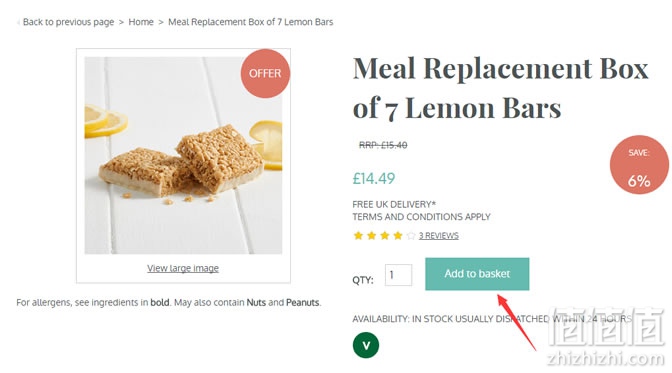The height and width of the screenshot is (373, 672).
Task: Add the item to basket
Action: [477, 274]
